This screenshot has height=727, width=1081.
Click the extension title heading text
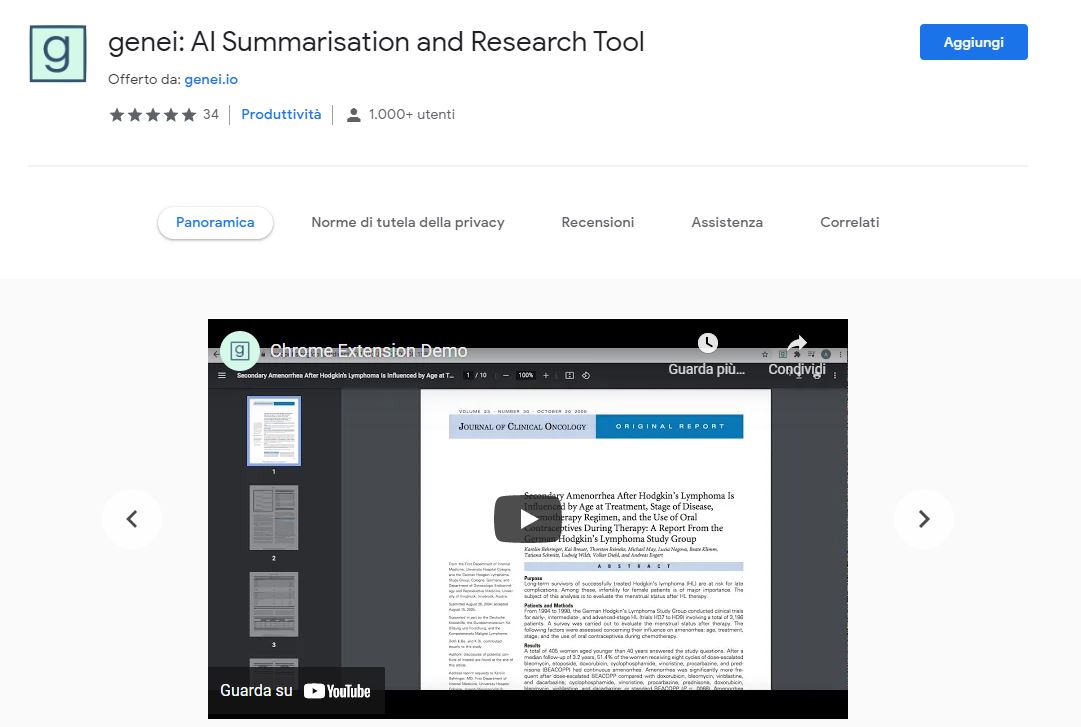[x=376, y=42]
